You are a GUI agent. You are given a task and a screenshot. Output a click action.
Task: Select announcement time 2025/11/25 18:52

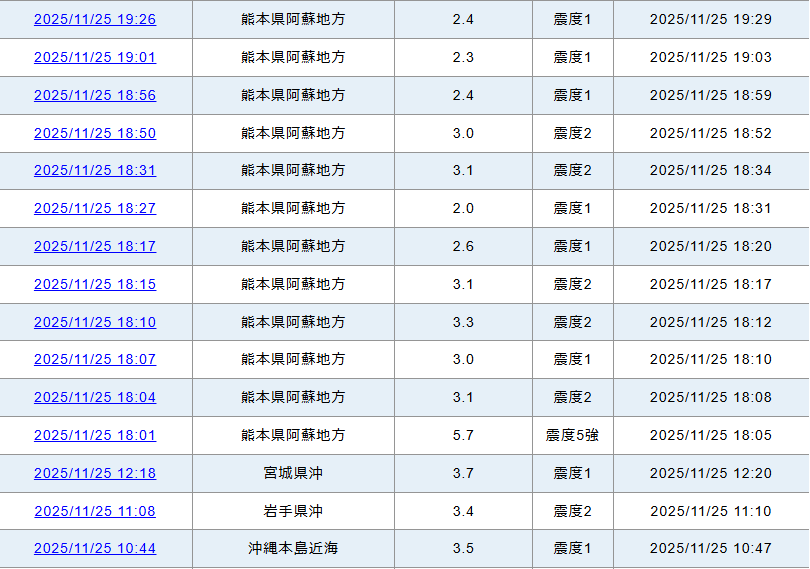tap(711, 133)
